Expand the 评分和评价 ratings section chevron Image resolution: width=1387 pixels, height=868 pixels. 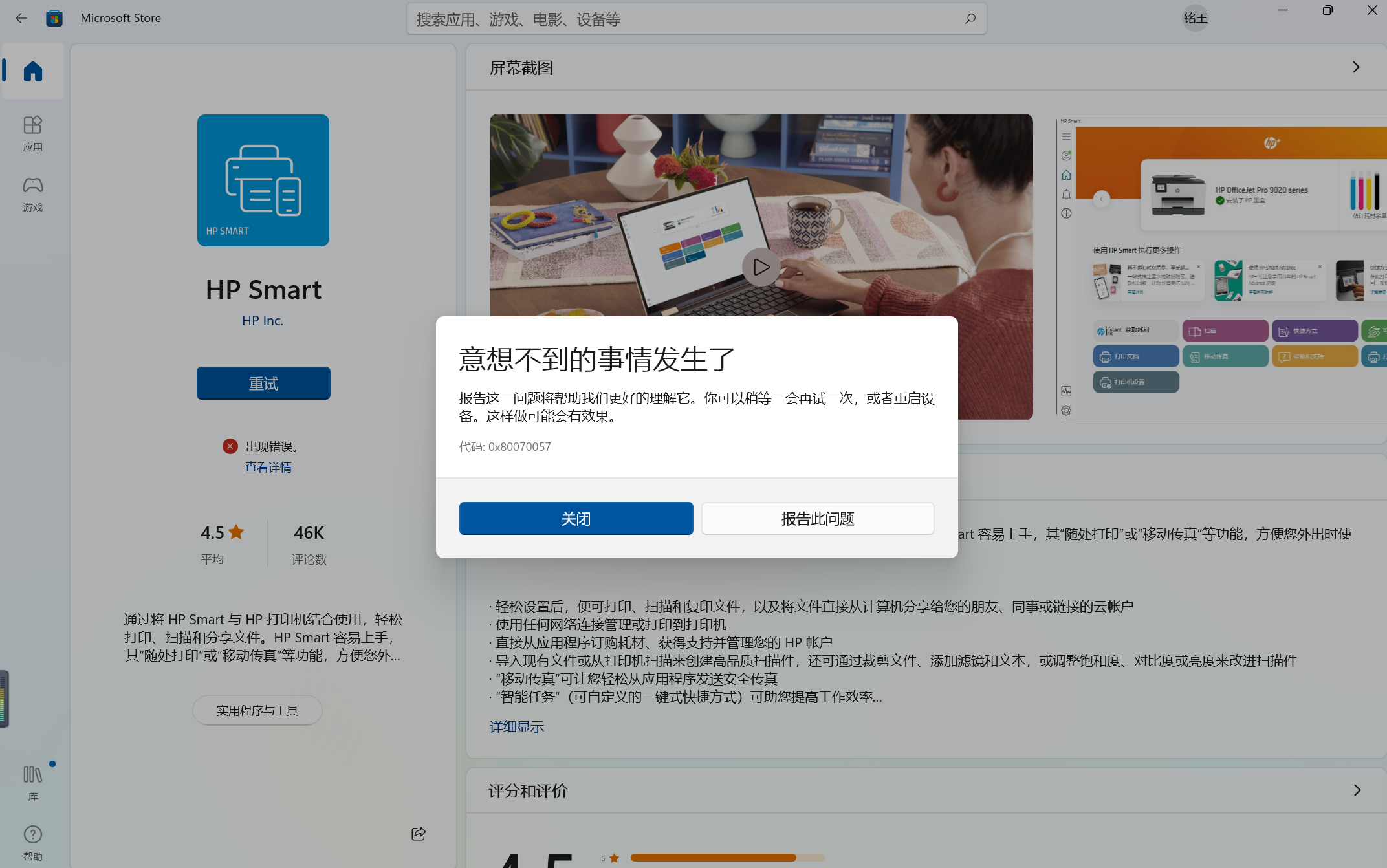coord(1356,790)
